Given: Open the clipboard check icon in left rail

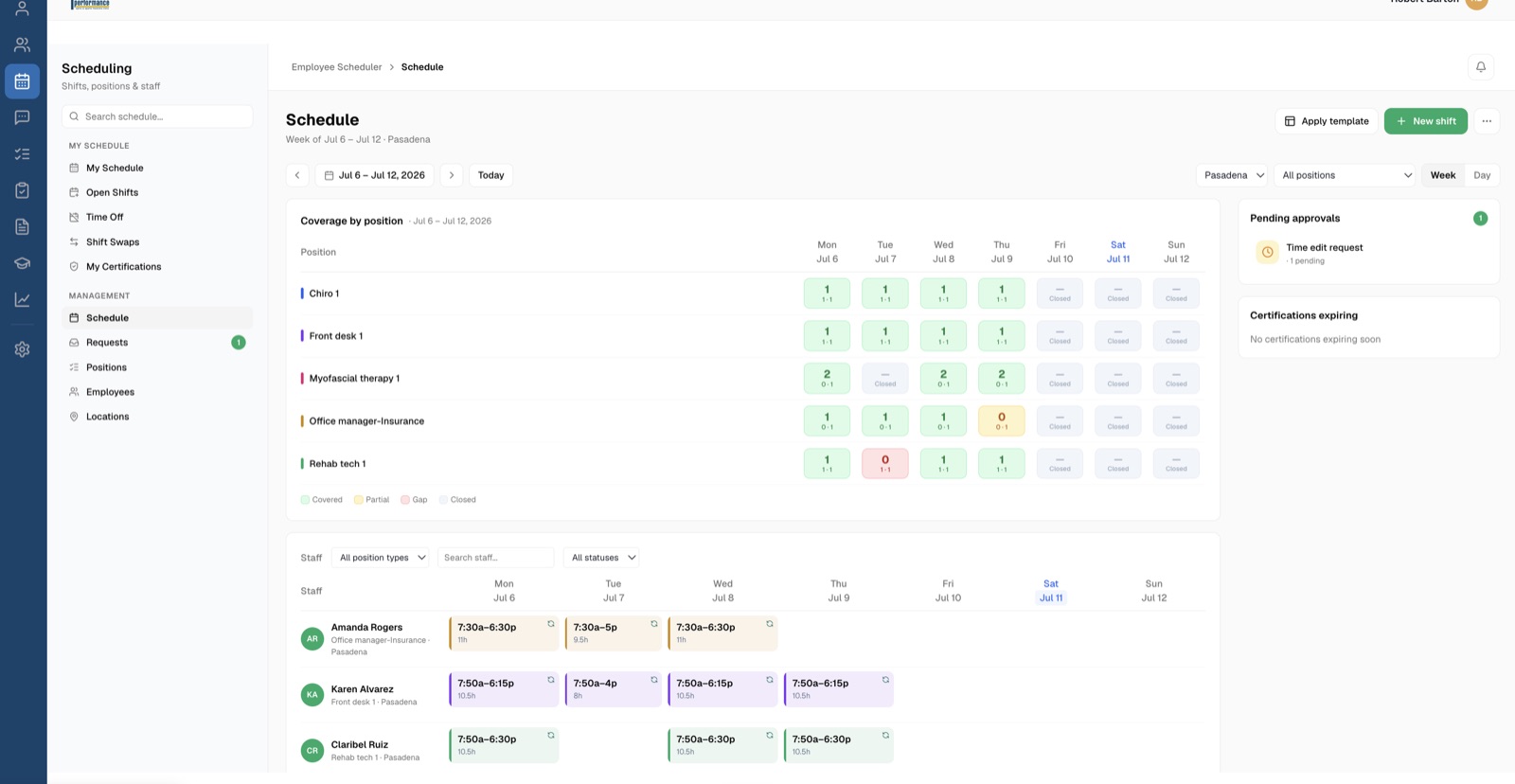Looking at the screenshot, I should (x=22, y=190).
